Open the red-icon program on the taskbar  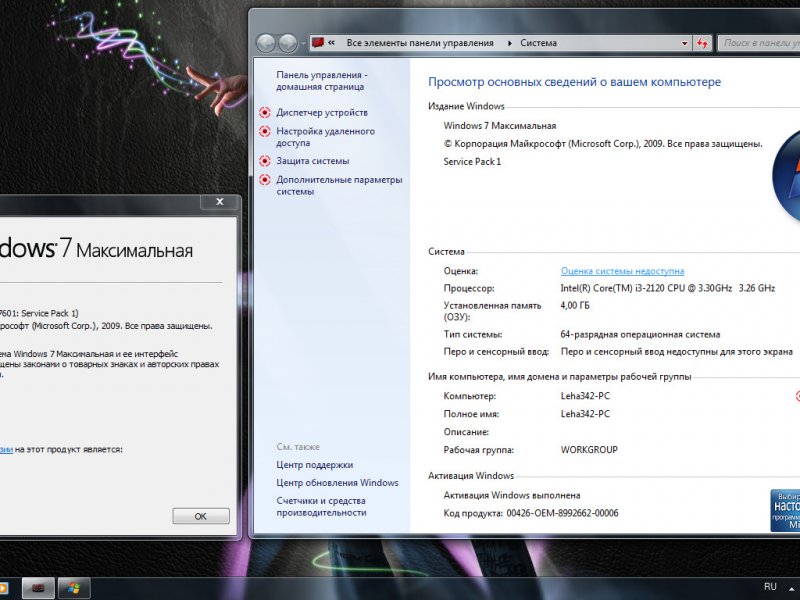[38, 588]
